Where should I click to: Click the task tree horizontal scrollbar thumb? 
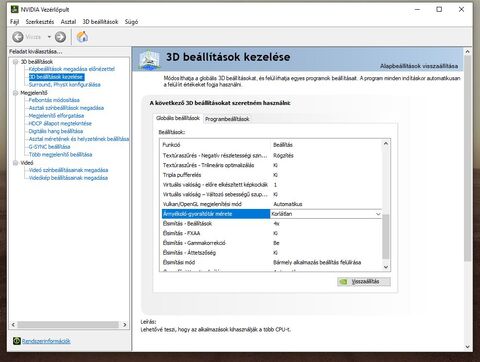point(68,325)
